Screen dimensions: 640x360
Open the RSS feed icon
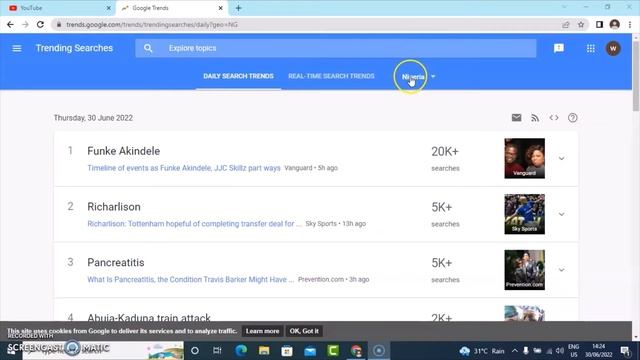tap(535, 118)
